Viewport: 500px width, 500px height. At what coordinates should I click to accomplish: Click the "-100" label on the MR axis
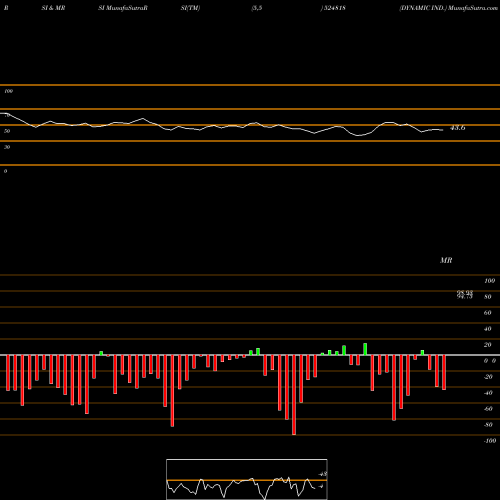(x=490, y=441)
